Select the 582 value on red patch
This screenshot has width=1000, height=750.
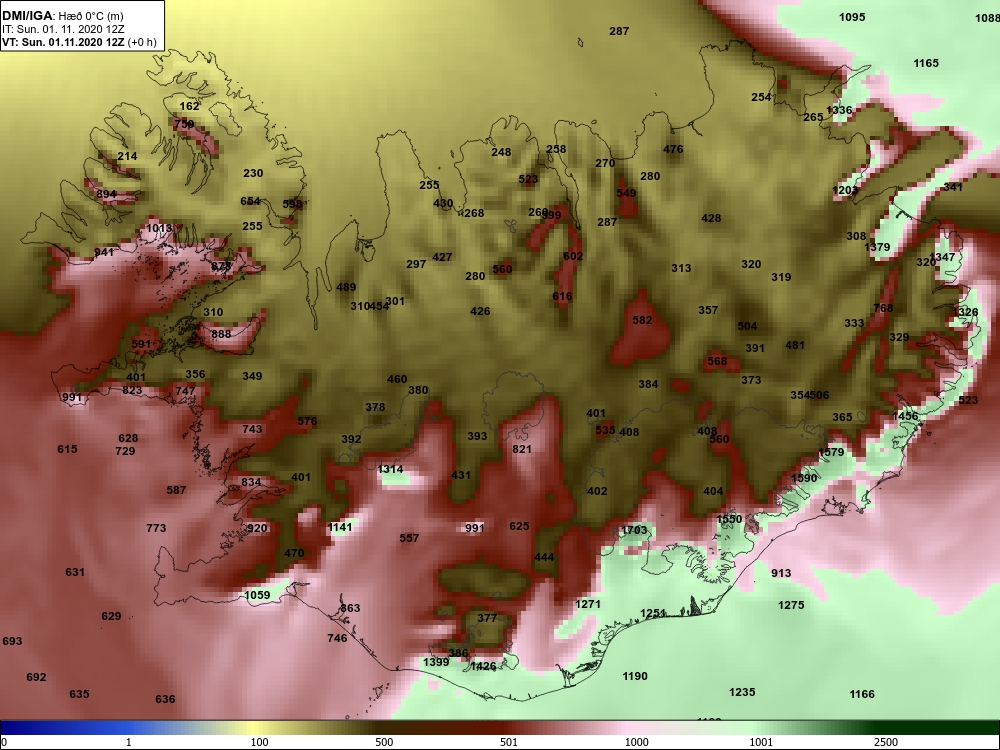tap(642, 320)
